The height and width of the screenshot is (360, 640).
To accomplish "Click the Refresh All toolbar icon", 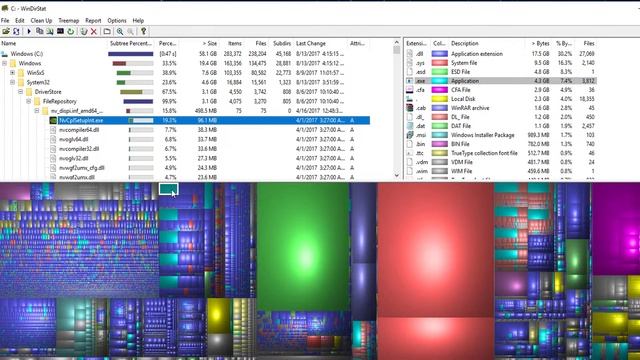I will pyautogui.click(x=16, y=31).
